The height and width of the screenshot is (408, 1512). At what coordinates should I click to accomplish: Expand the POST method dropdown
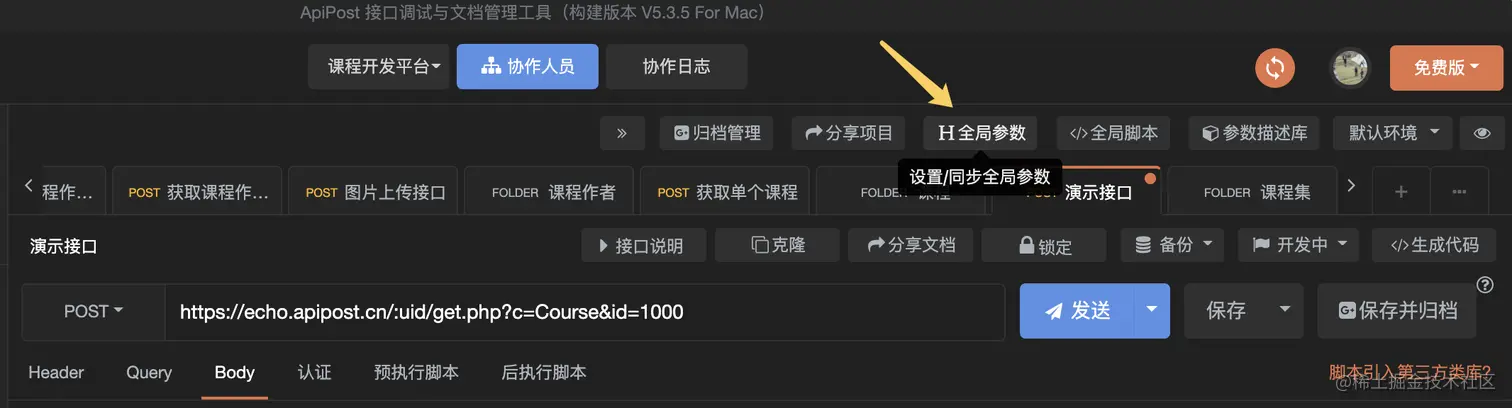[x=93, y=312]
